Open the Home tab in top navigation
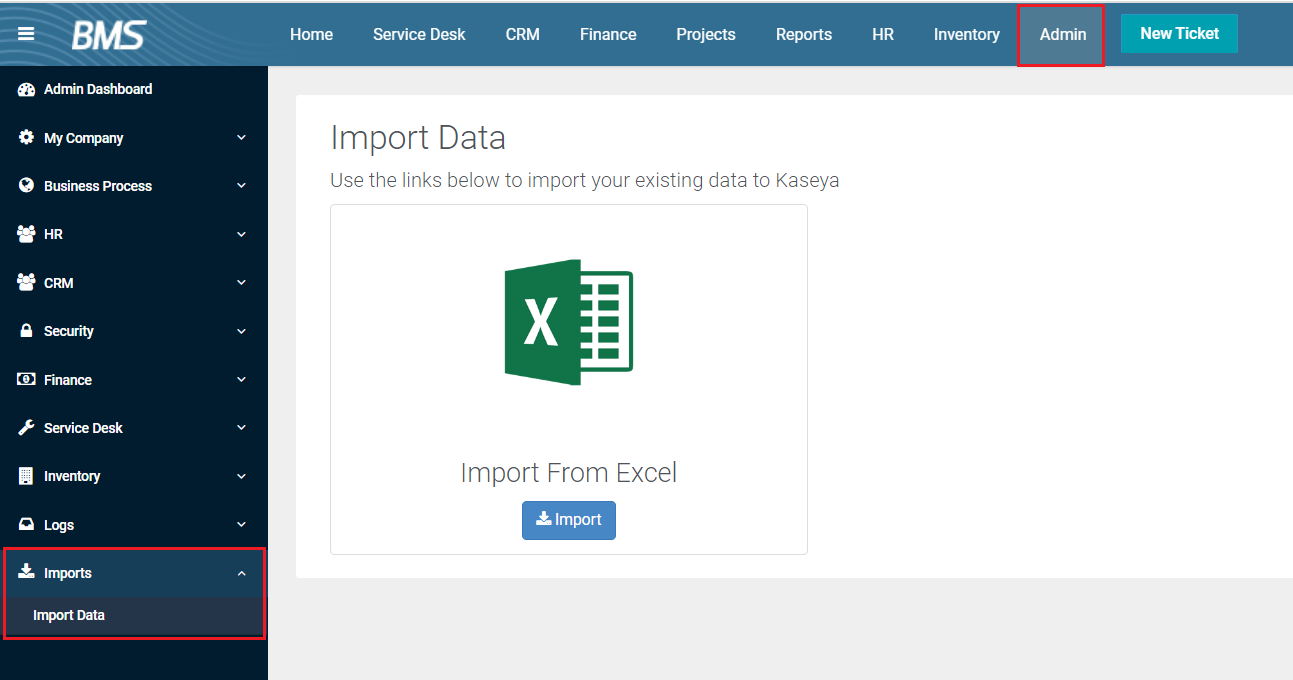This screenshot has height=680, width=1293. point(311,34)
